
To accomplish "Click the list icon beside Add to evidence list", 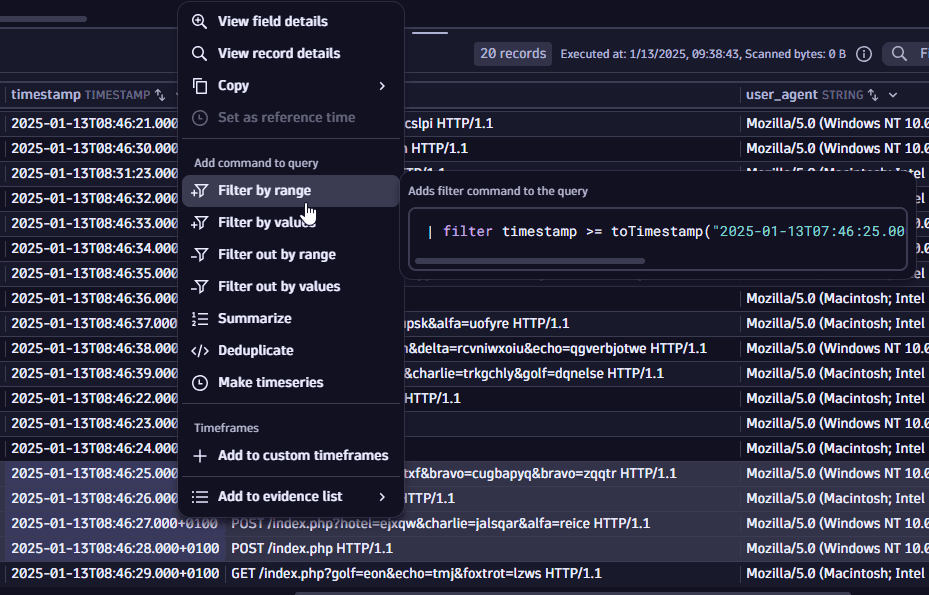I will pos(200,497).
